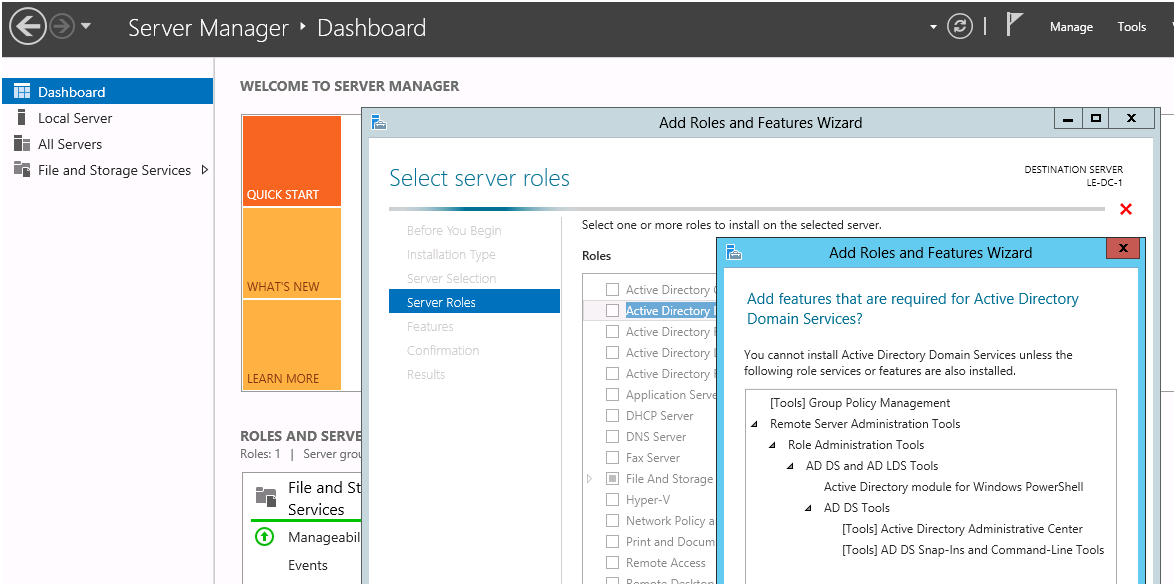Select Features step in the wizard

point(430,326)
